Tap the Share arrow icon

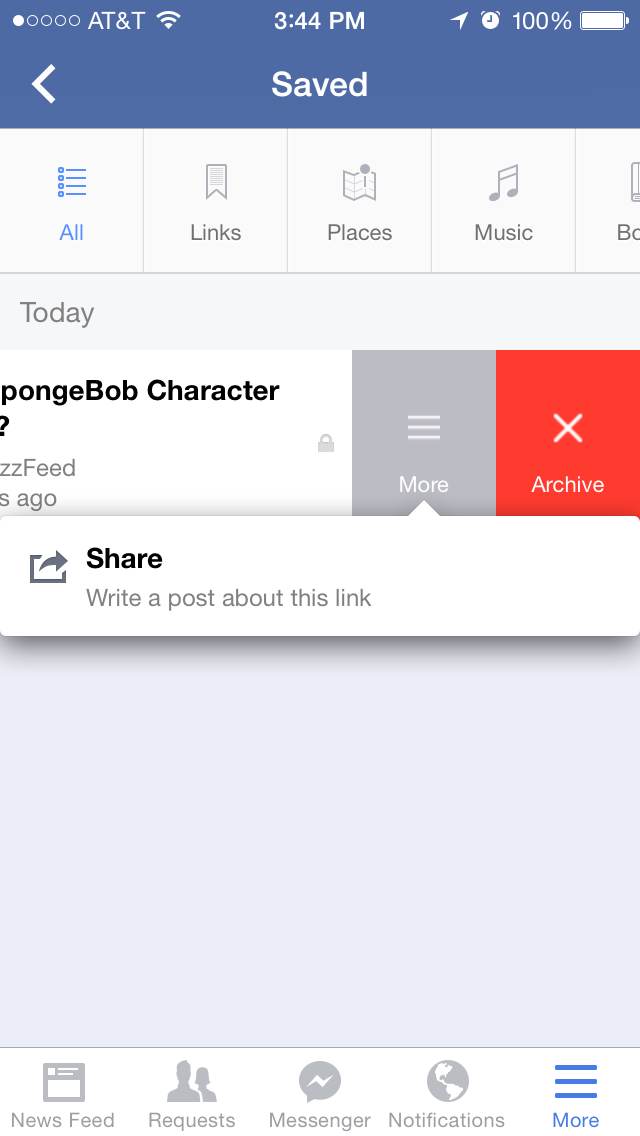[49, 567]
